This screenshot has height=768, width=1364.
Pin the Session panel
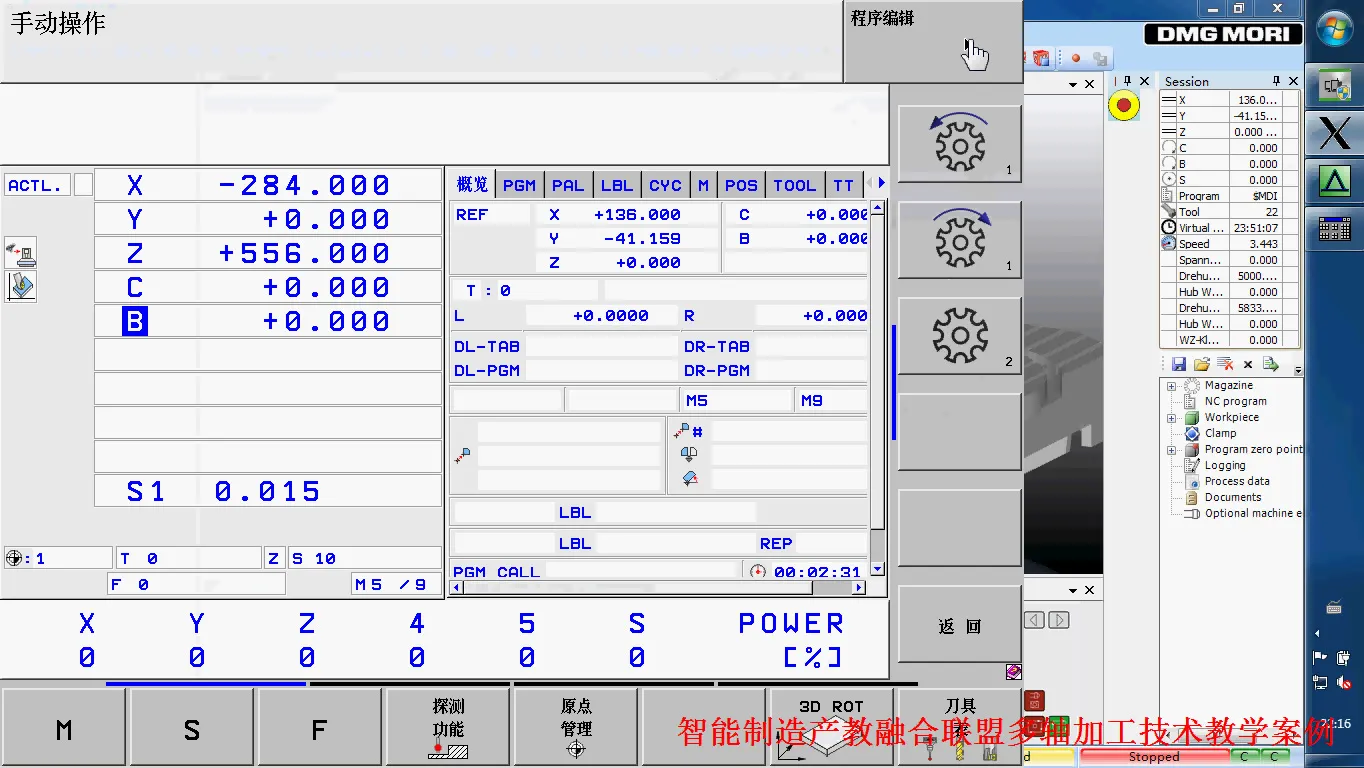1277,81
